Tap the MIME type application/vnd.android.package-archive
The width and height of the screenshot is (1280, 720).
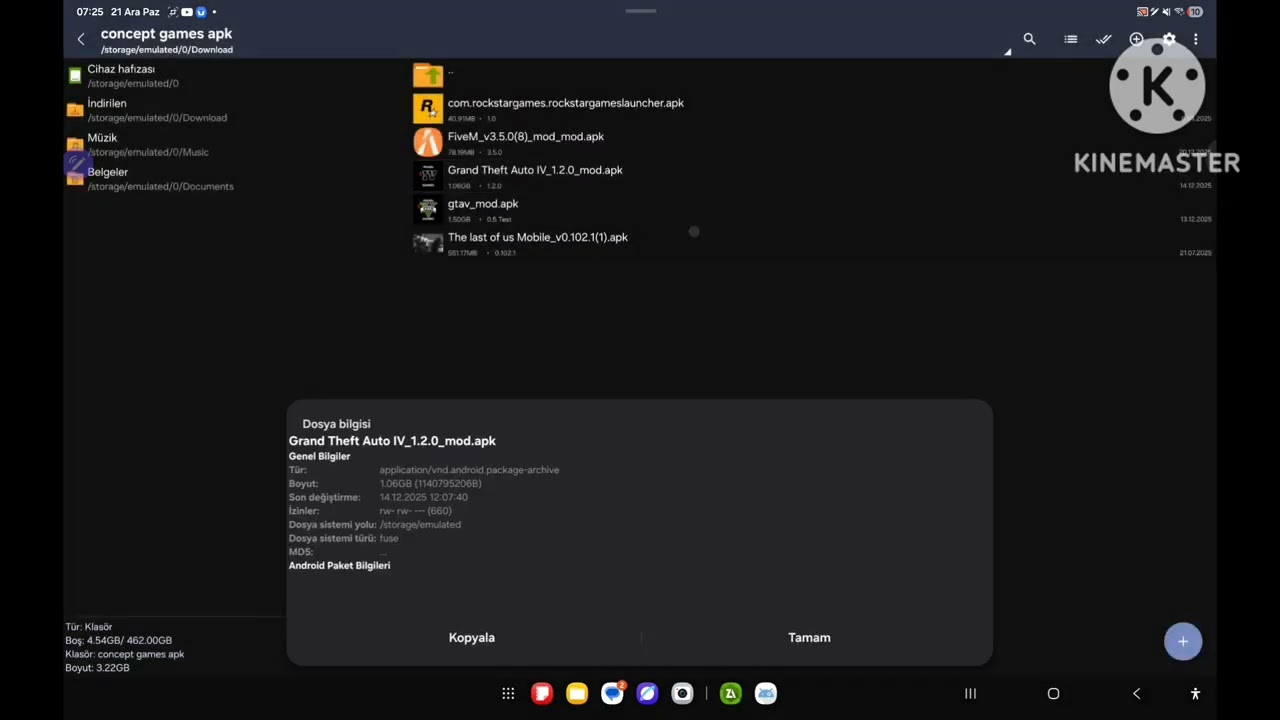click(x=469, y=470)
